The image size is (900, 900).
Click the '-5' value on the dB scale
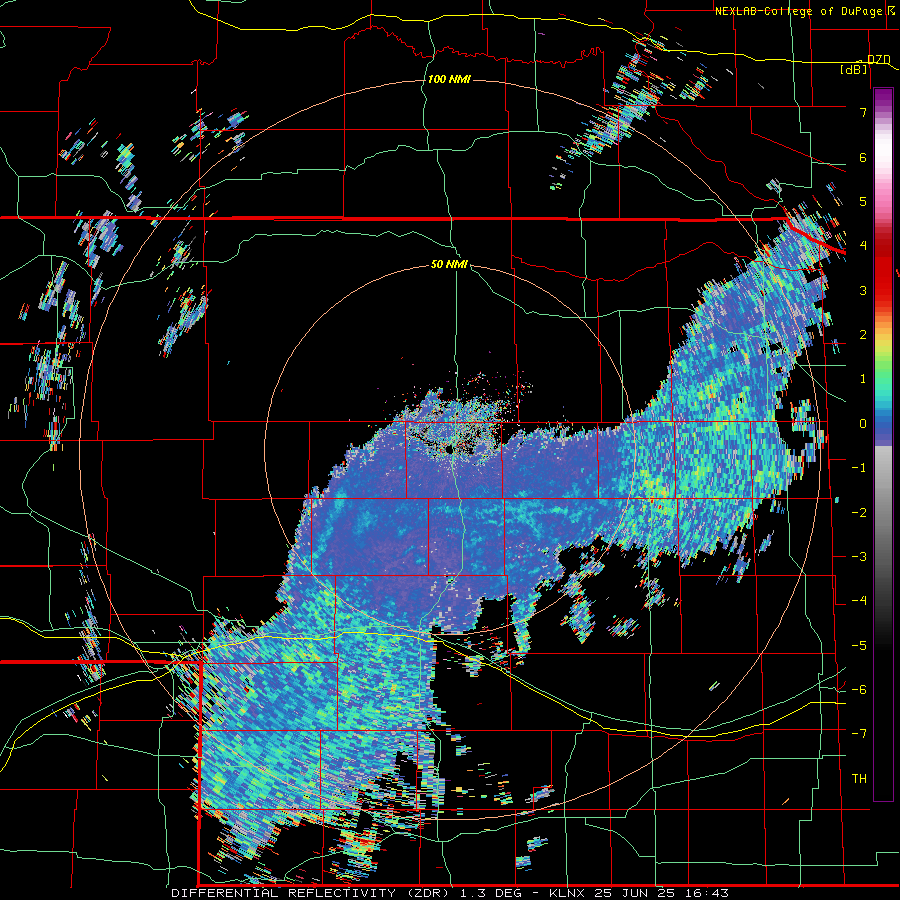[x=859, y=645]
